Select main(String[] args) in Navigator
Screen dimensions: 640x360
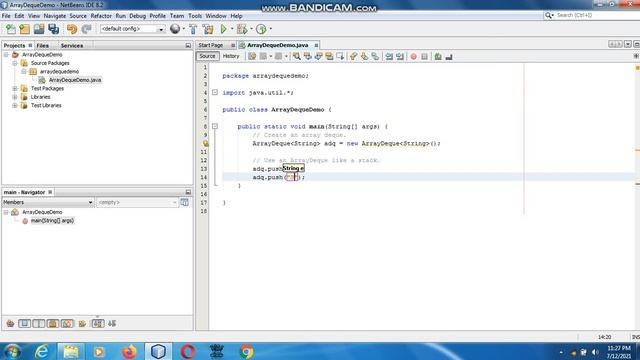[52, 220]
